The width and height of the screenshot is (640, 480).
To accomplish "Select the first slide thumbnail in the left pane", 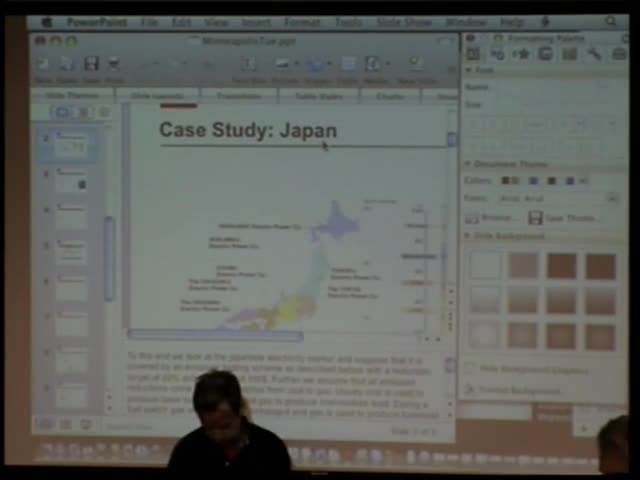I will pos(71,145).
